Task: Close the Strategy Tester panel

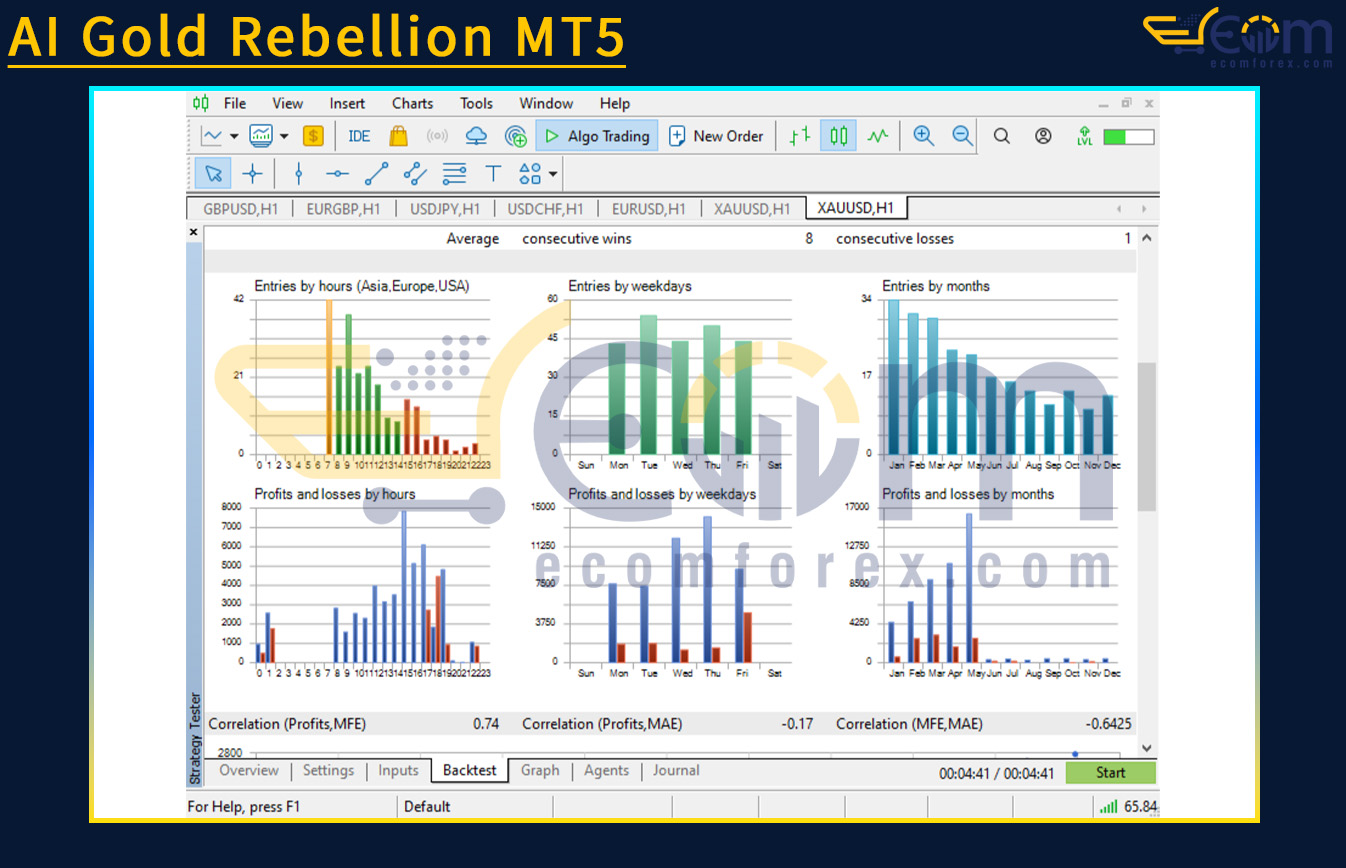Action: (x=194, y=232)
